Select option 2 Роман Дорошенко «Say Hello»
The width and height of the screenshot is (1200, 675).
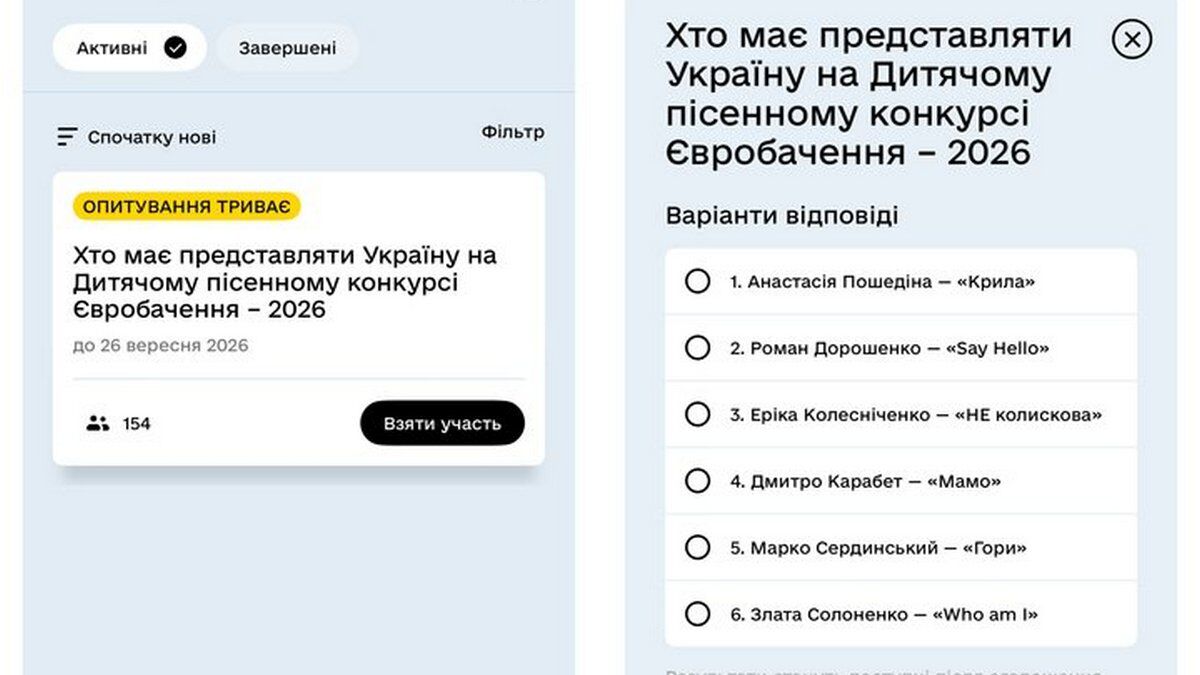click(x=901, y=348)
